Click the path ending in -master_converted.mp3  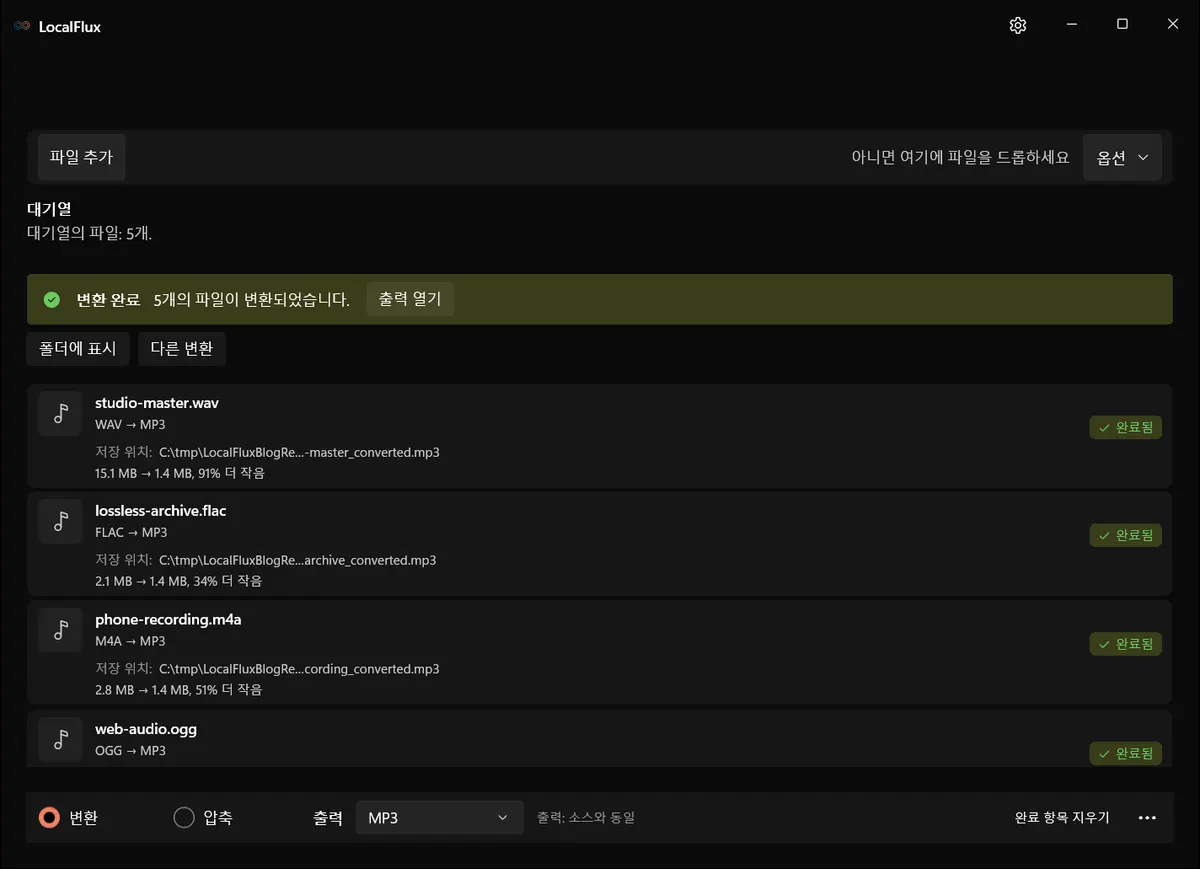tap(299, 452)
